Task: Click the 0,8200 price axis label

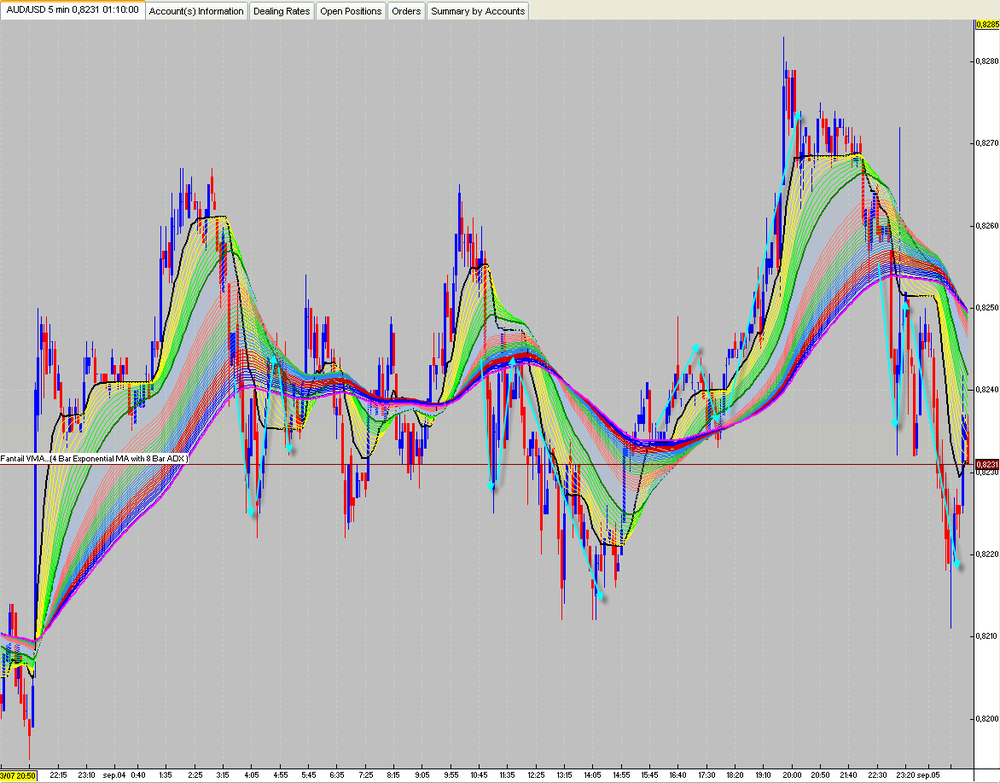Action: (986, 719)
